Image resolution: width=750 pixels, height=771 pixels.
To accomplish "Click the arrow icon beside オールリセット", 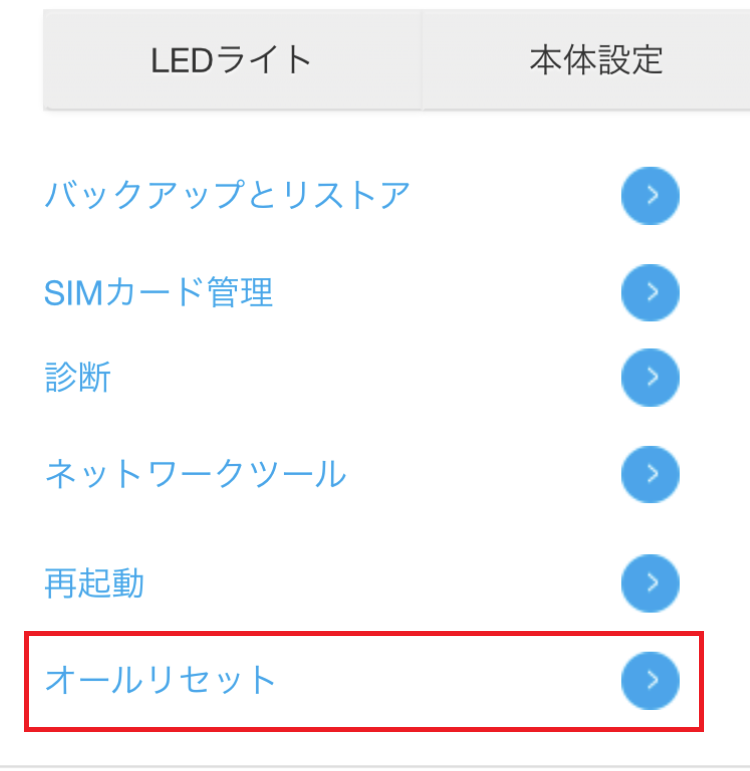I will (650, 681).
